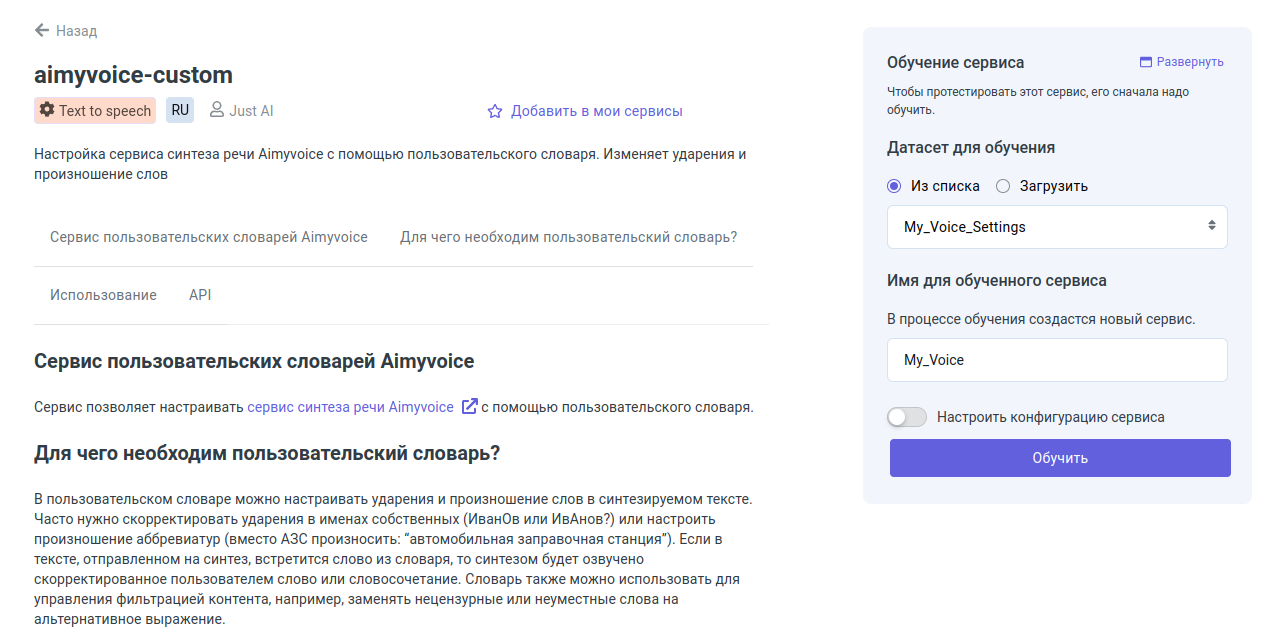Image resolution: width=1287 pixels, height=644 pixels.
Task: Click external link icon after Aimyvoice link
Action: point(469,407)
